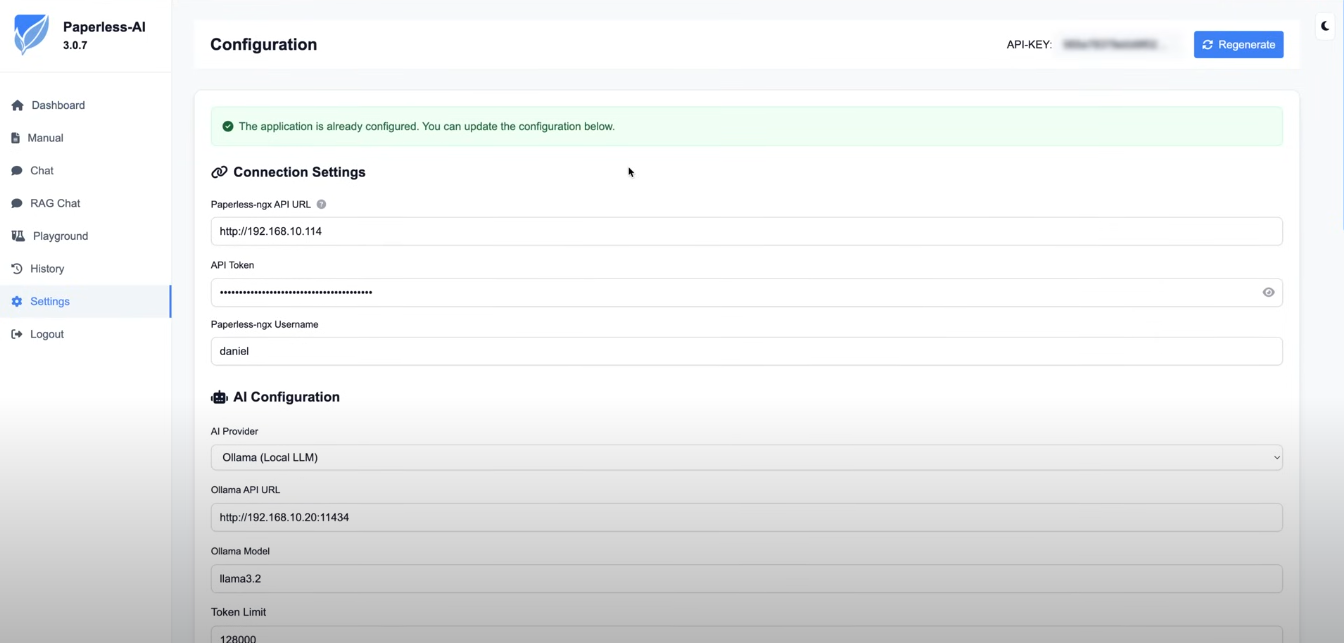The image size is (1344, 643).
Task: Click the "API-KEY:" label
Action: click(x=1029, y=45)
